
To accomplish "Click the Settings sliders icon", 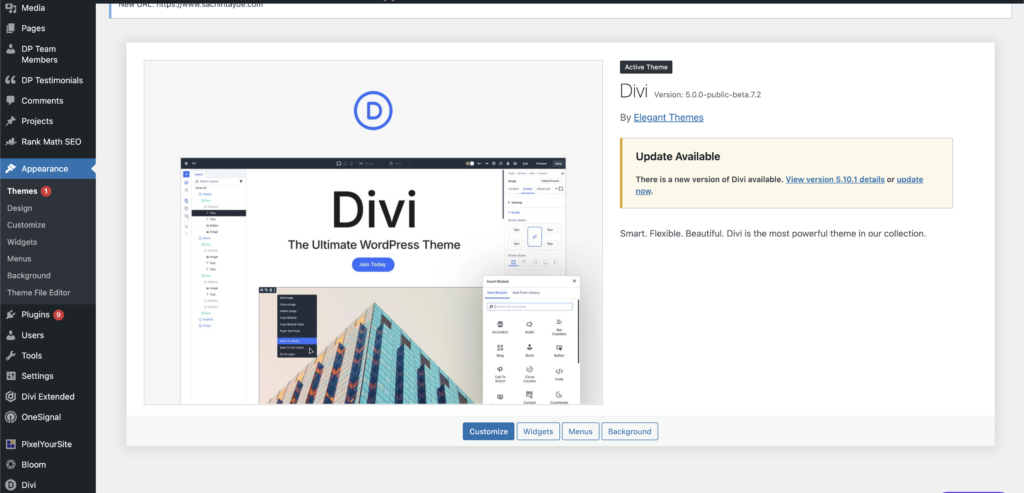I will [x=10, y=376].
